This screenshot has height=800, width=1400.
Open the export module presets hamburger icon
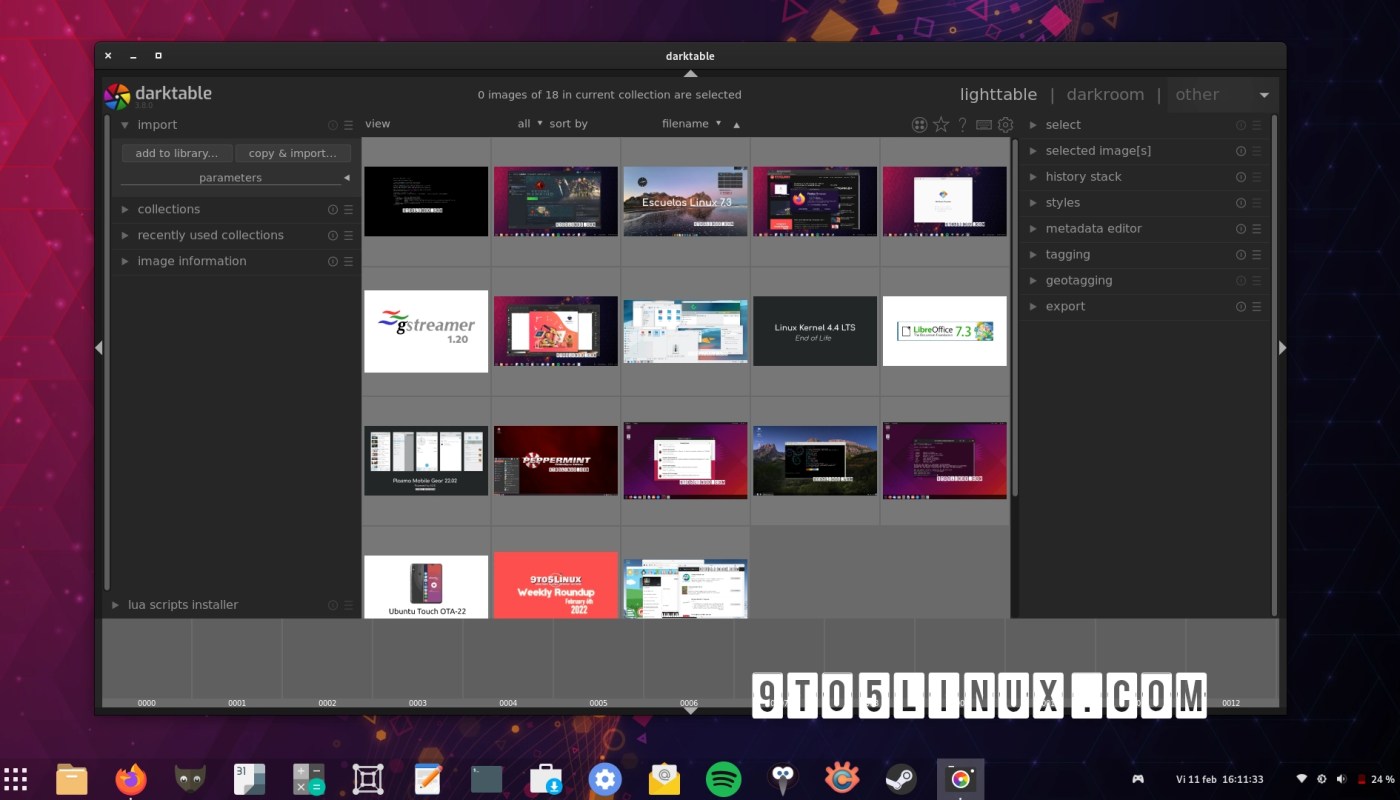[1256, 306]
